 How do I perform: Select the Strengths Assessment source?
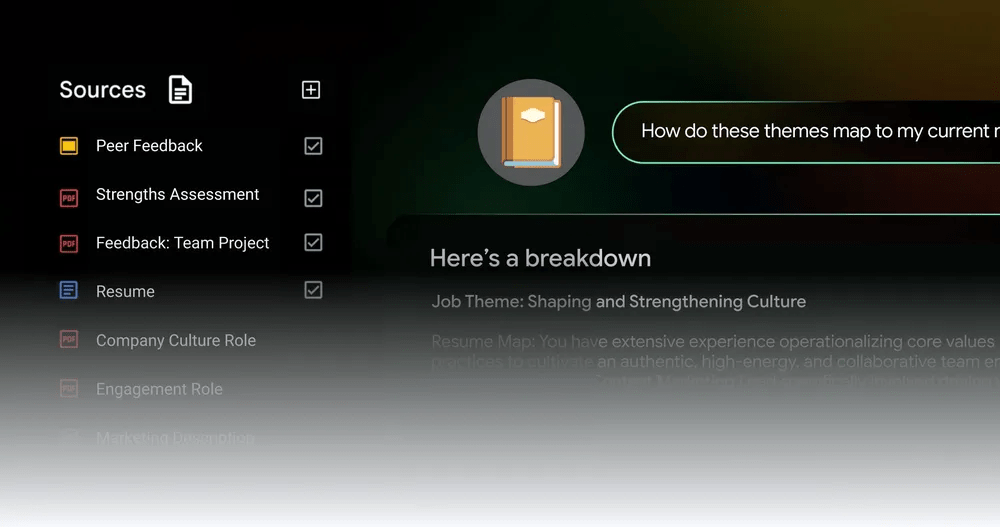tap(177, 195)
